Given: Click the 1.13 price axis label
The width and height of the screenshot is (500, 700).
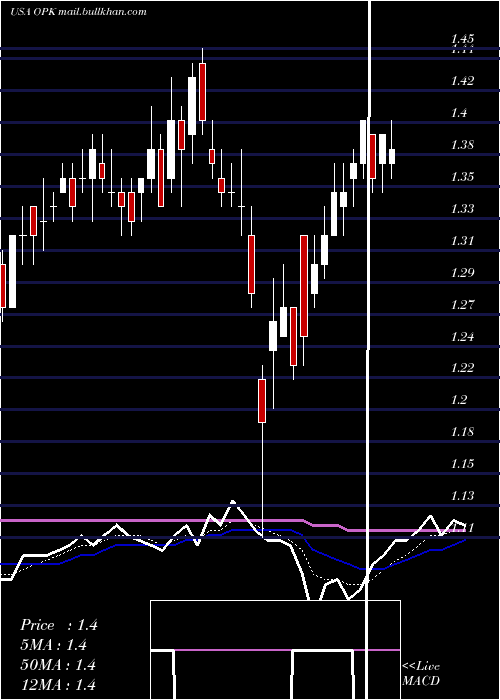Looking at the screenshot, I should click(462, 496).
